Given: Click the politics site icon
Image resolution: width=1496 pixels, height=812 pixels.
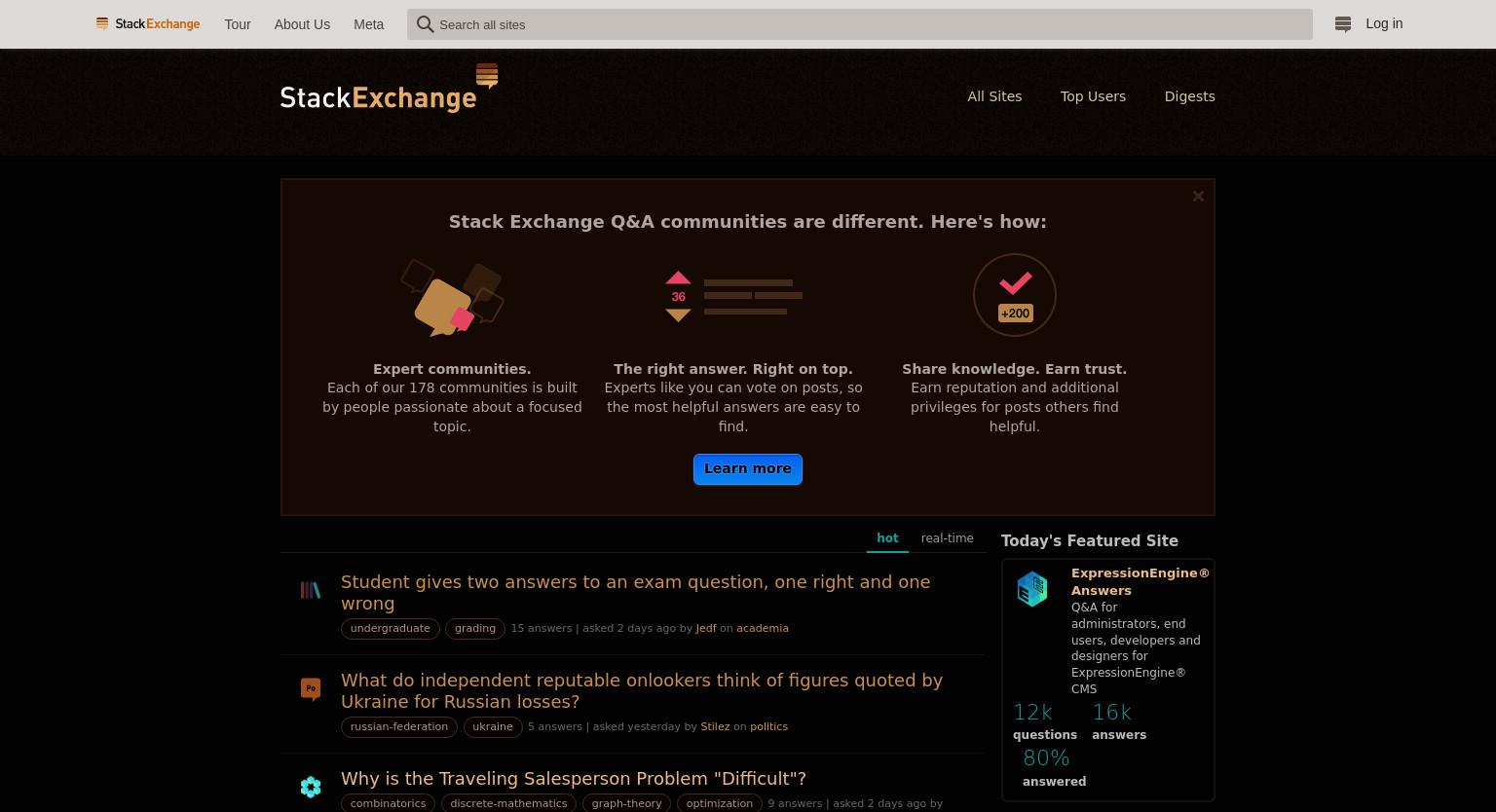Looking at the screenshot, I should (311, 689).
